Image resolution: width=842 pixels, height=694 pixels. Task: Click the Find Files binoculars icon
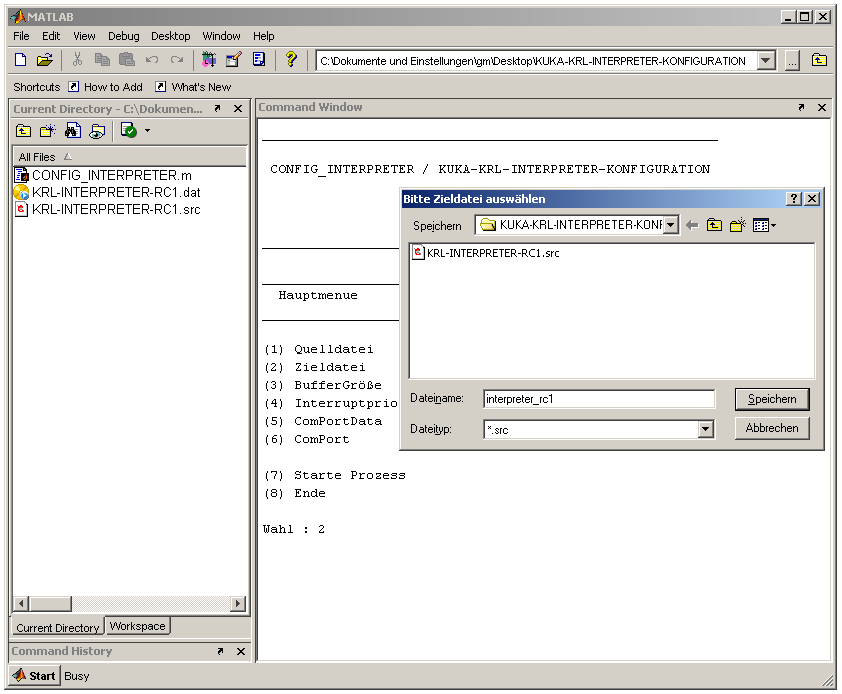(x=72, y=131)
